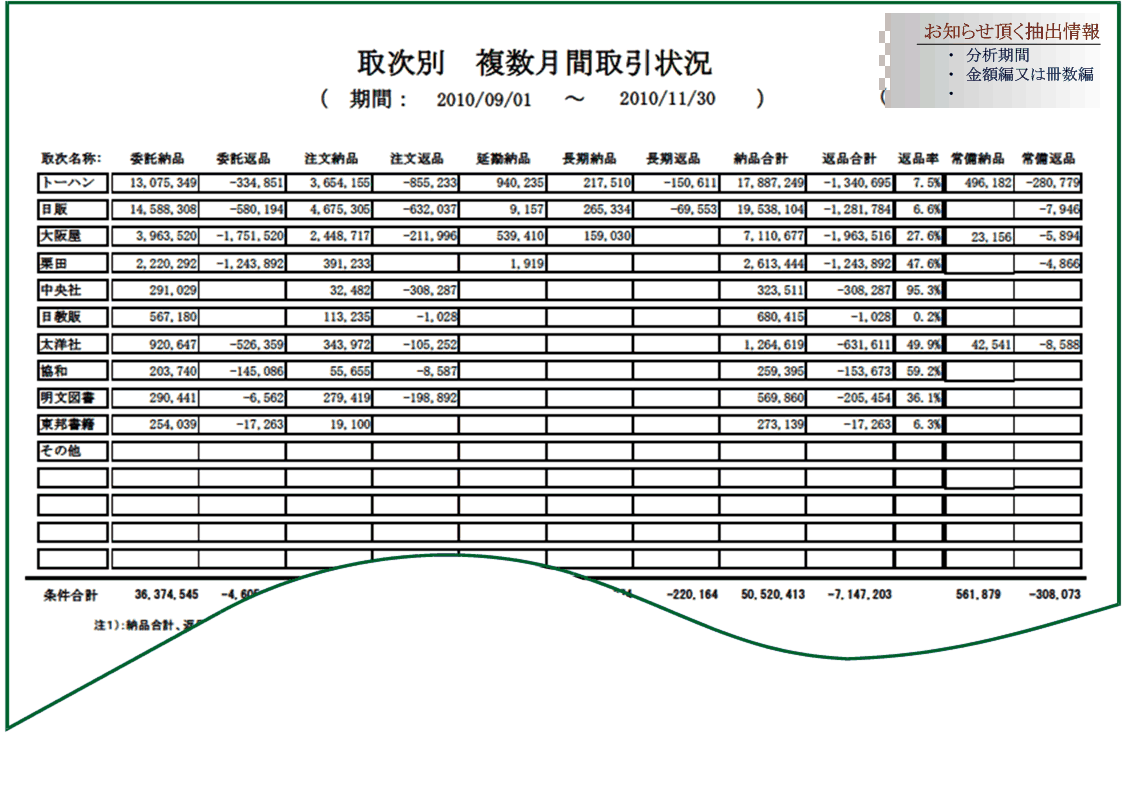This screenshot has width=1126, height=791.
Task: Click the 長期納品 column header
Action: click(589, 158)
